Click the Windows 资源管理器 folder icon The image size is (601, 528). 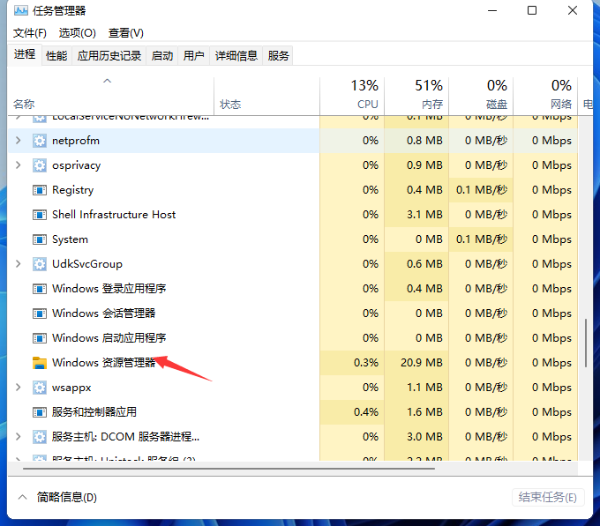40,362
